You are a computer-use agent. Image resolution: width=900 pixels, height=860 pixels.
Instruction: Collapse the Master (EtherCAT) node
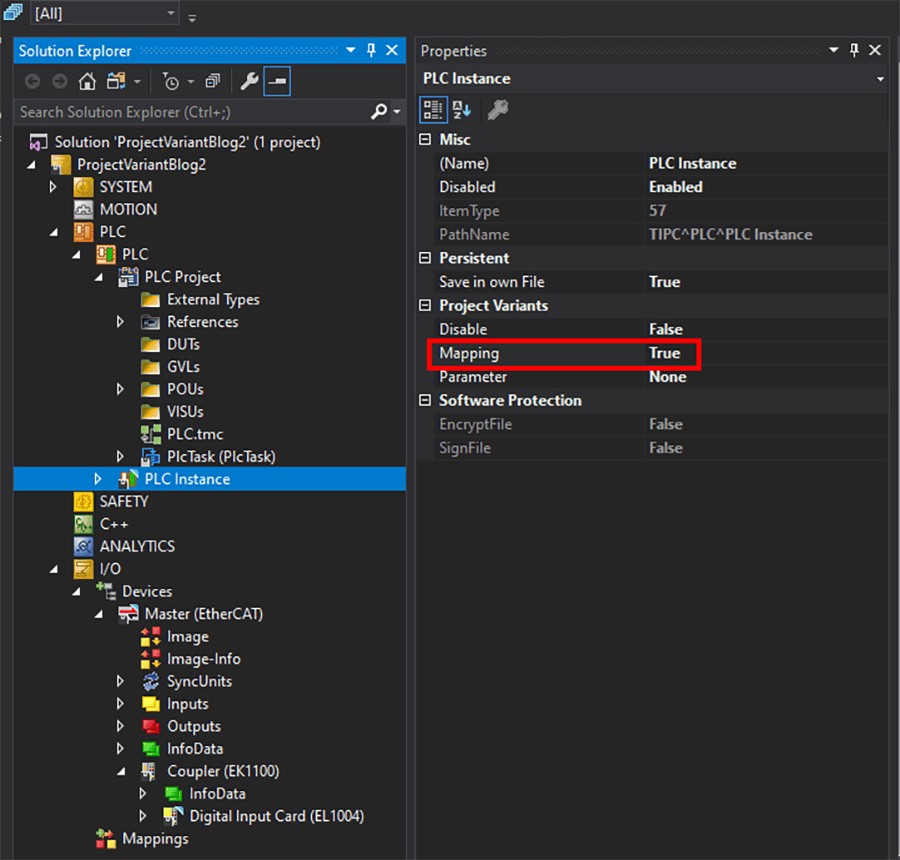99,614
